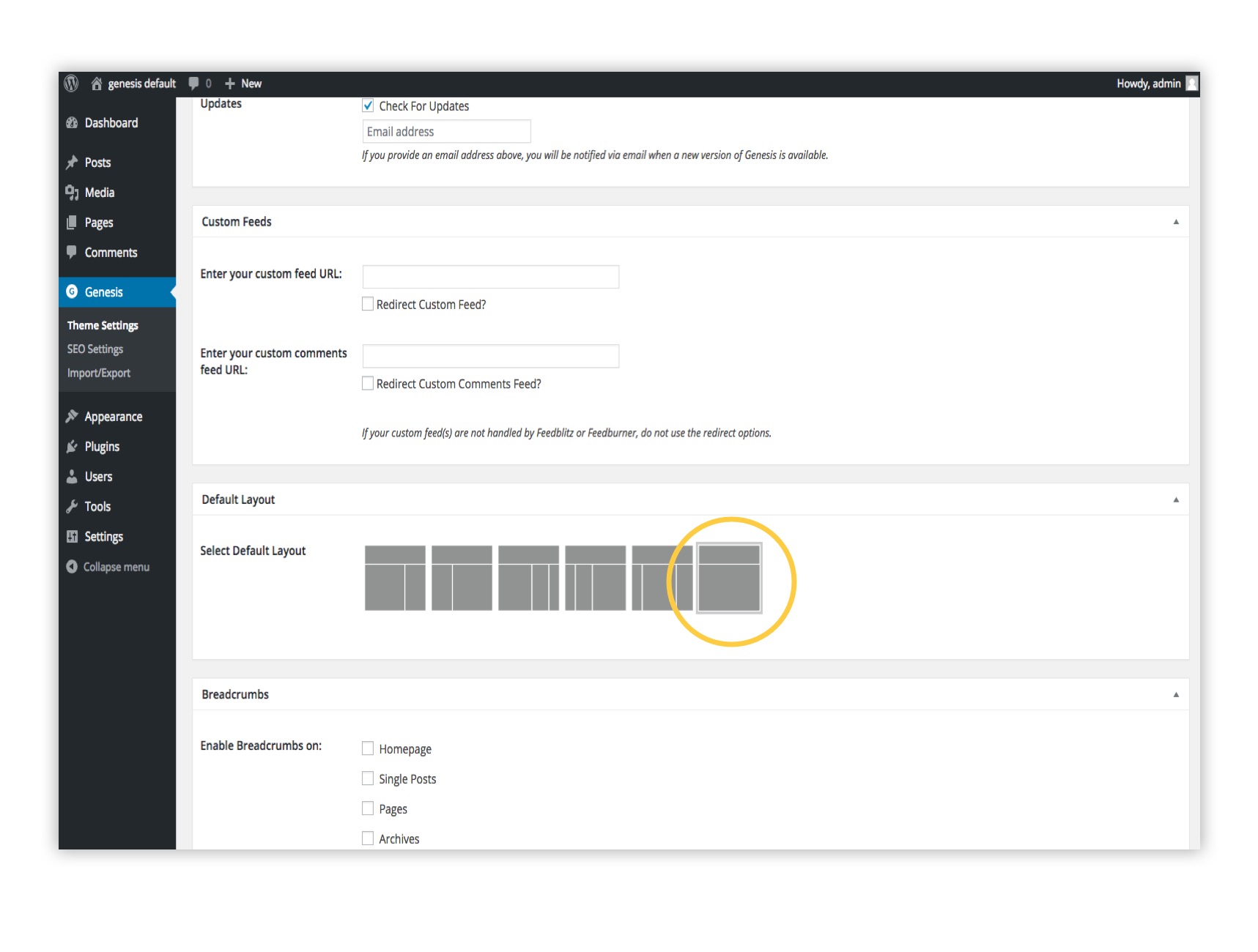Click the Custom Feeds panel title

(x=237, y=221)
